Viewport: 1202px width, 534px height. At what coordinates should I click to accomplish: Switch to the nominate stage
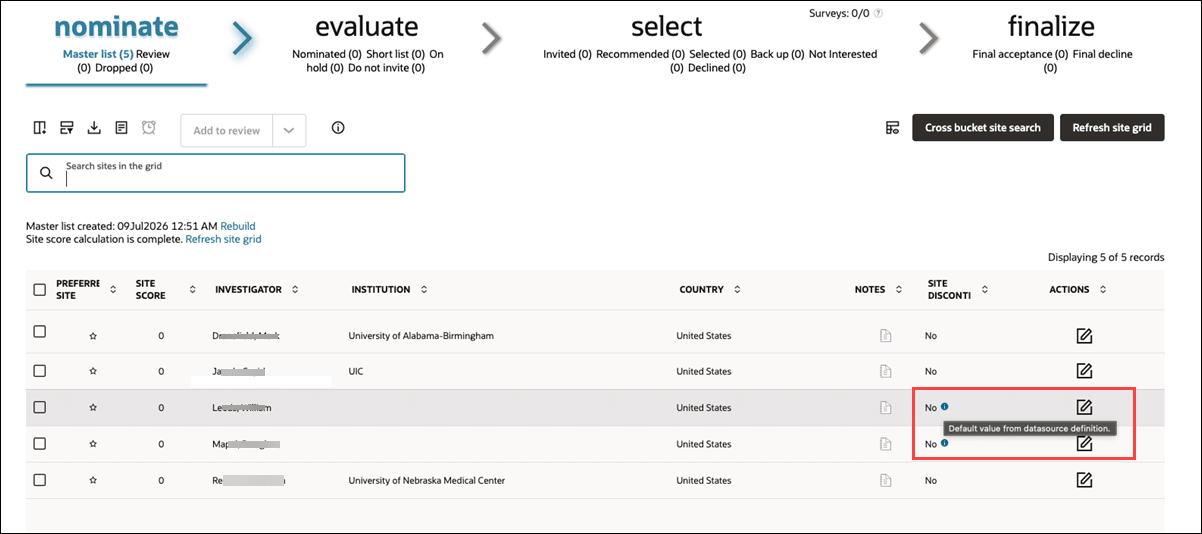click(116, 26)
